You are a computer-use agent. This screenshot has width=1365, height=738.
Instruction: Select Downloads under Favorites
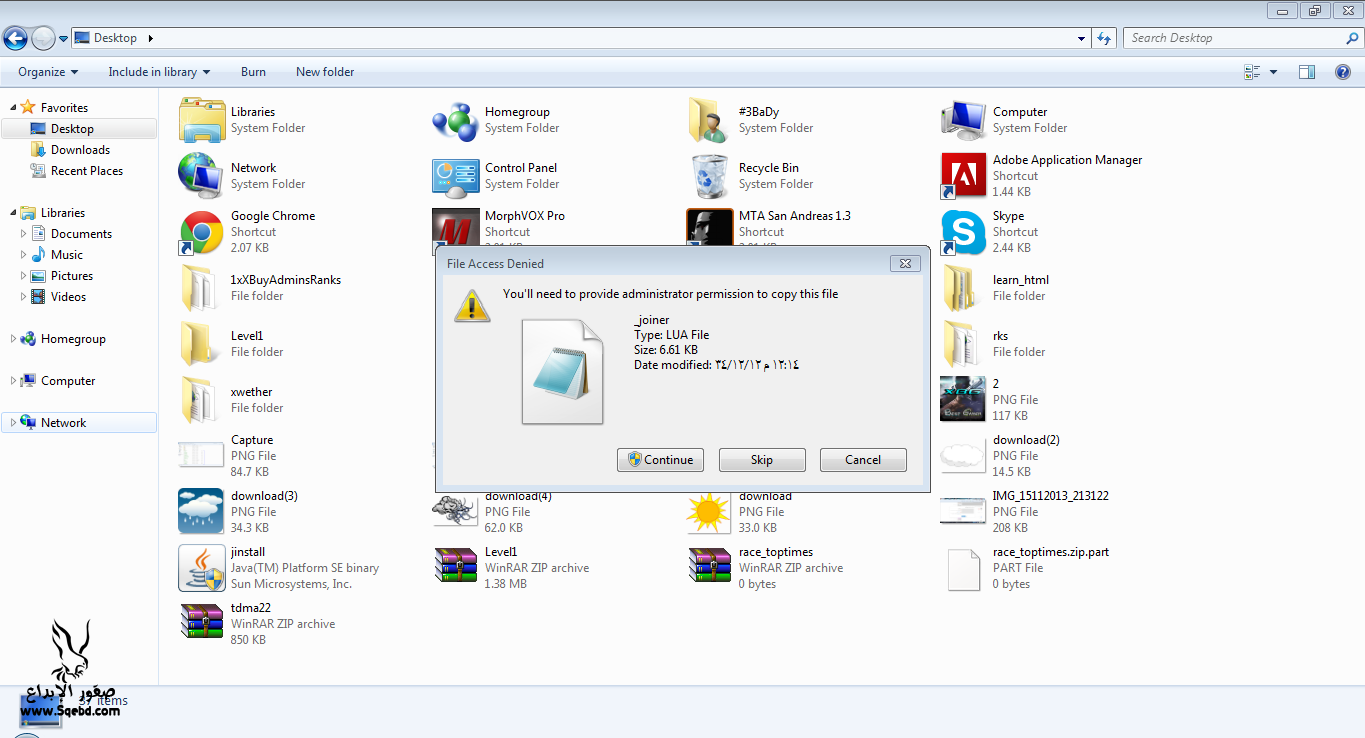[80, 150]
